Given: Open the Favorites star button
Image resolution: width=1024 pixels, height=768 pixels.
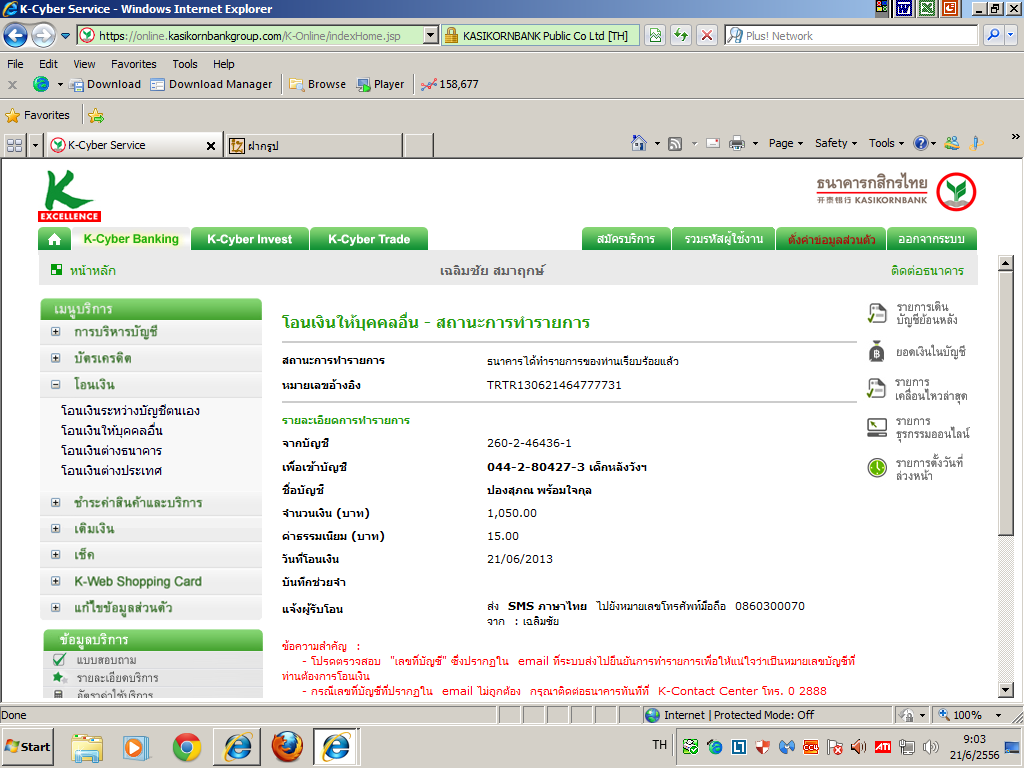Looking at the screenshot, I should click(x=38, y=116).
